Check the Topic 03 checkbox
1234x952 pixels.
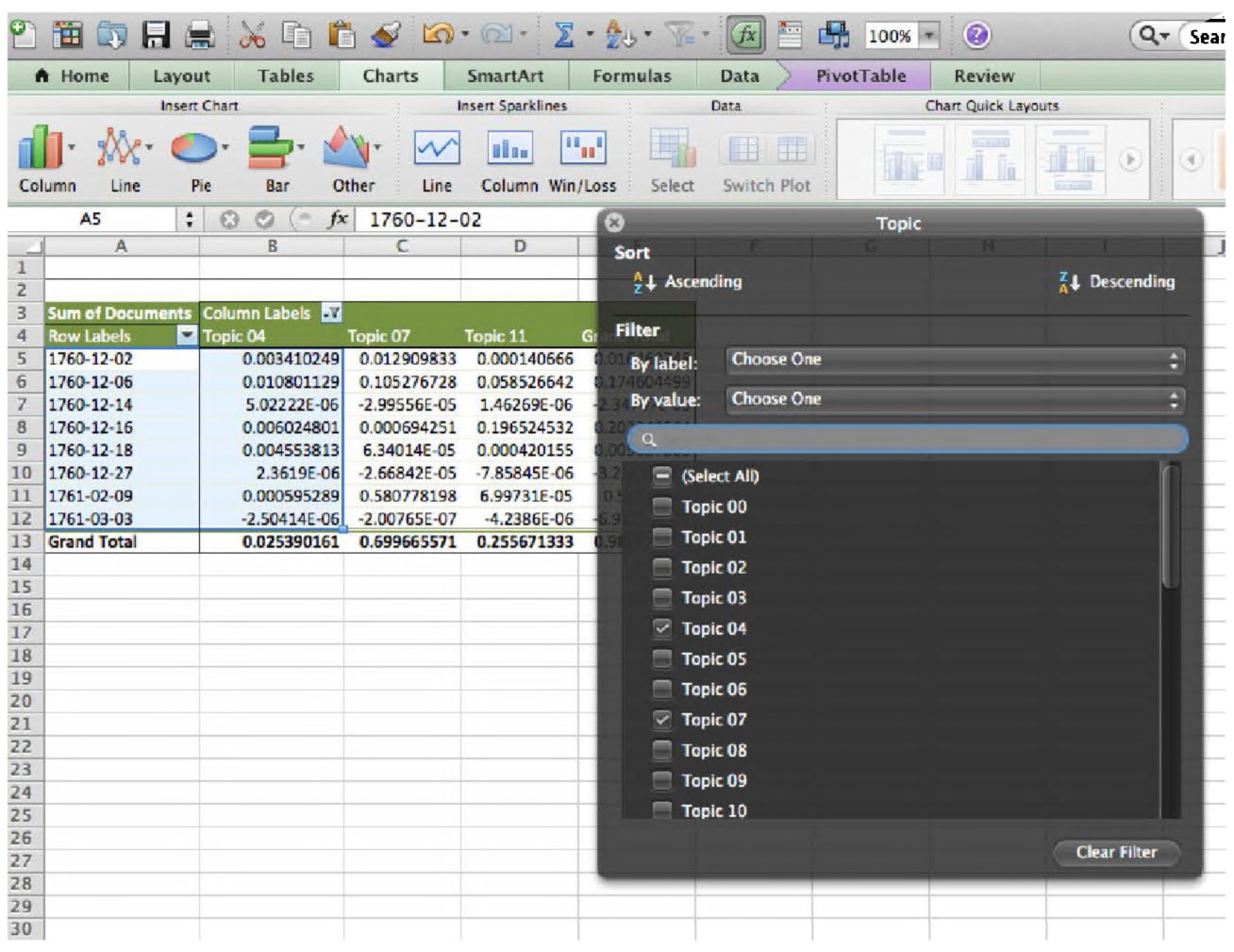[662, 597]
